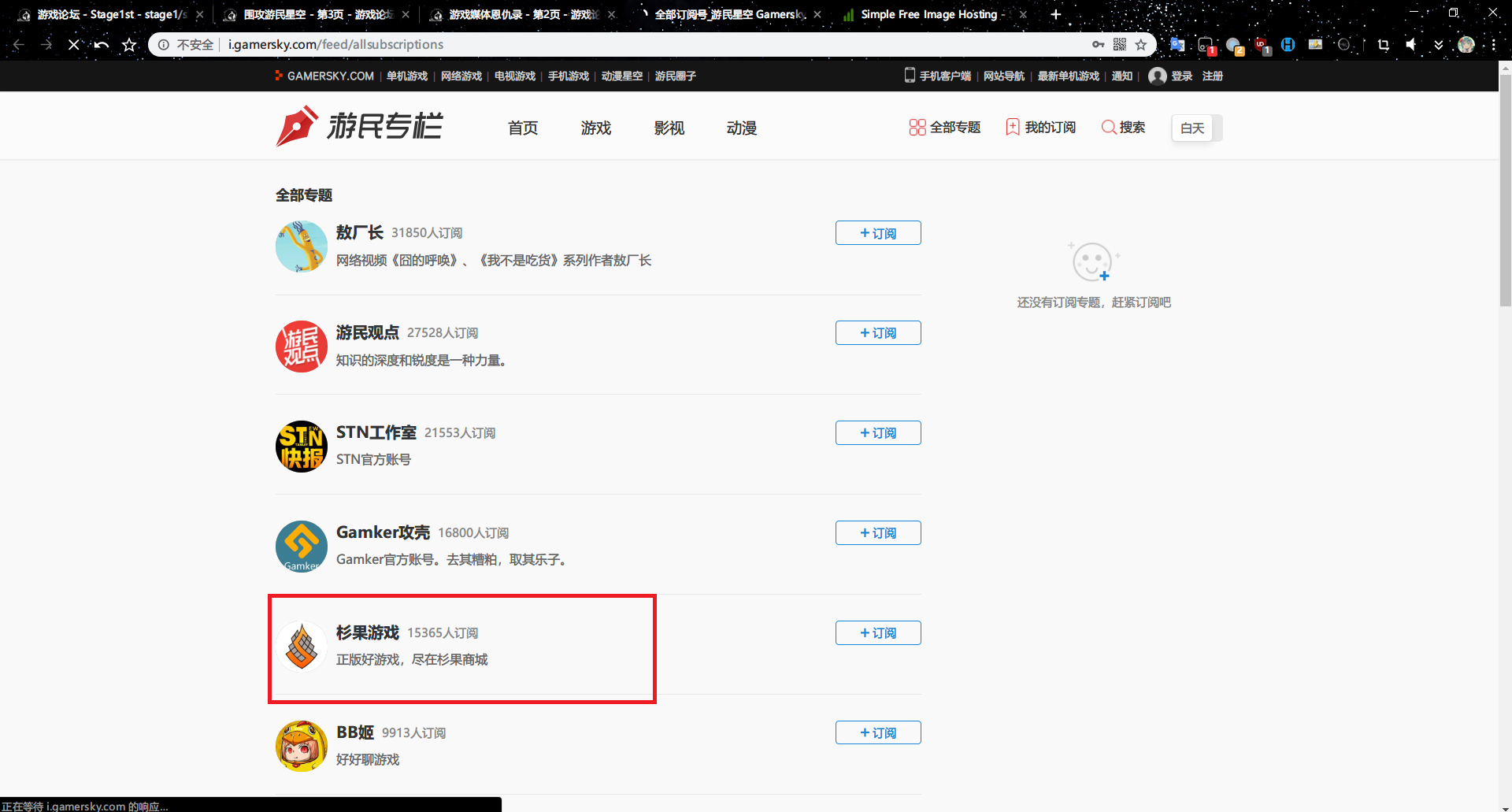Viewport: 1512px width, 812px height.
Task: Open the 游民圈子 top bar link
Action: pos(676,76)
